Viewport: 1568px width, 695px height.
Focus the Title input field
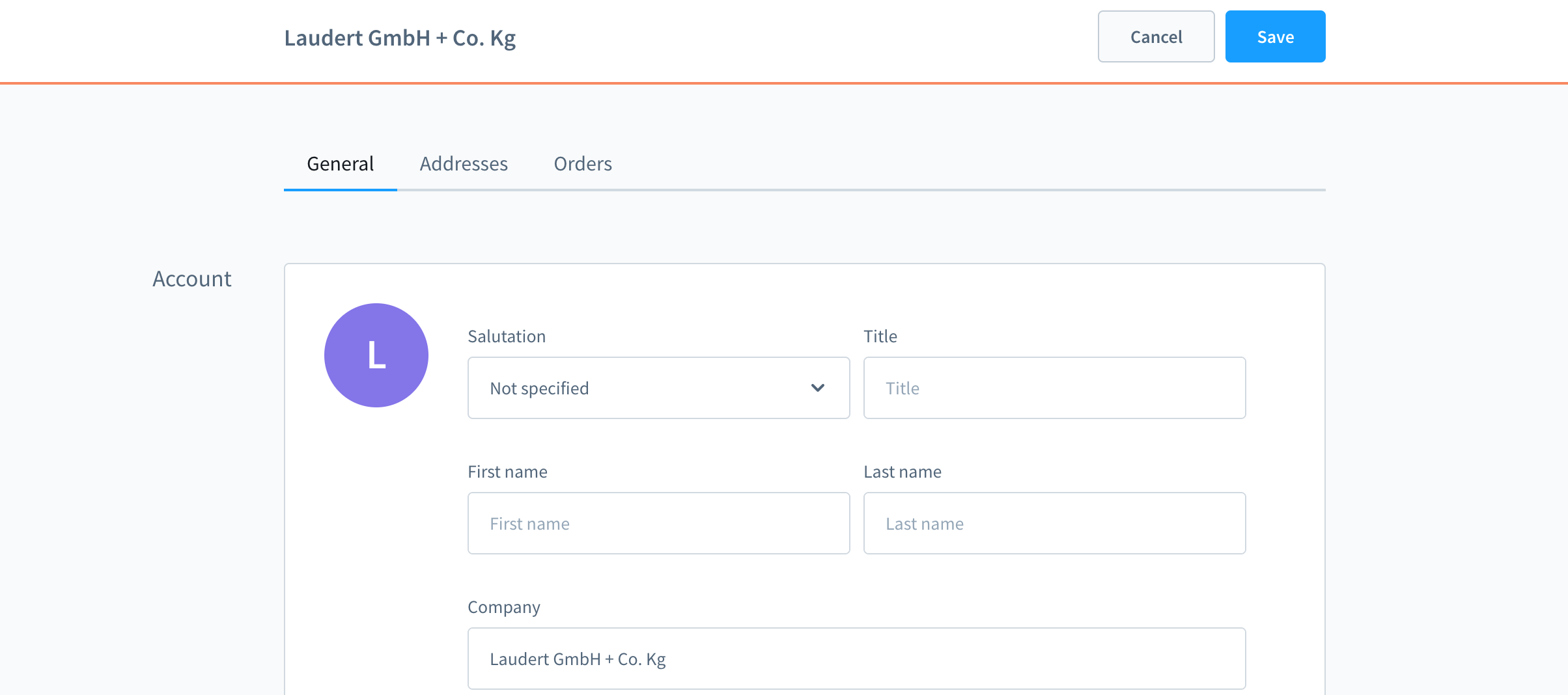[1054, 388]
